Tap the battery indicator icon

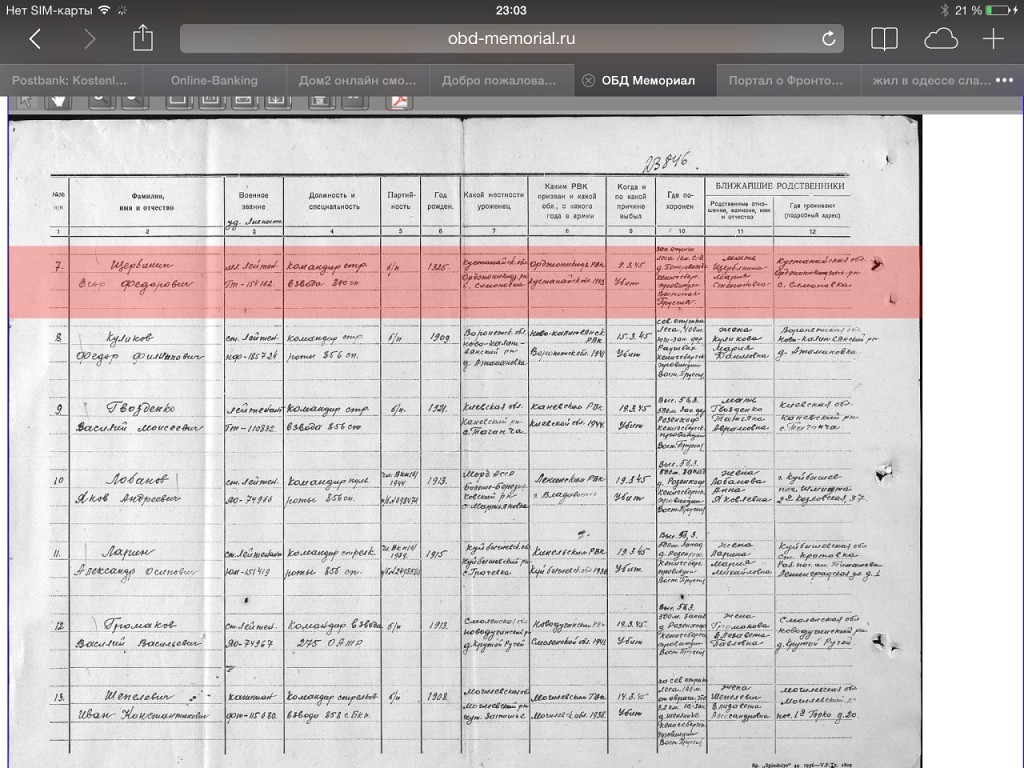tap(1001, 10)
